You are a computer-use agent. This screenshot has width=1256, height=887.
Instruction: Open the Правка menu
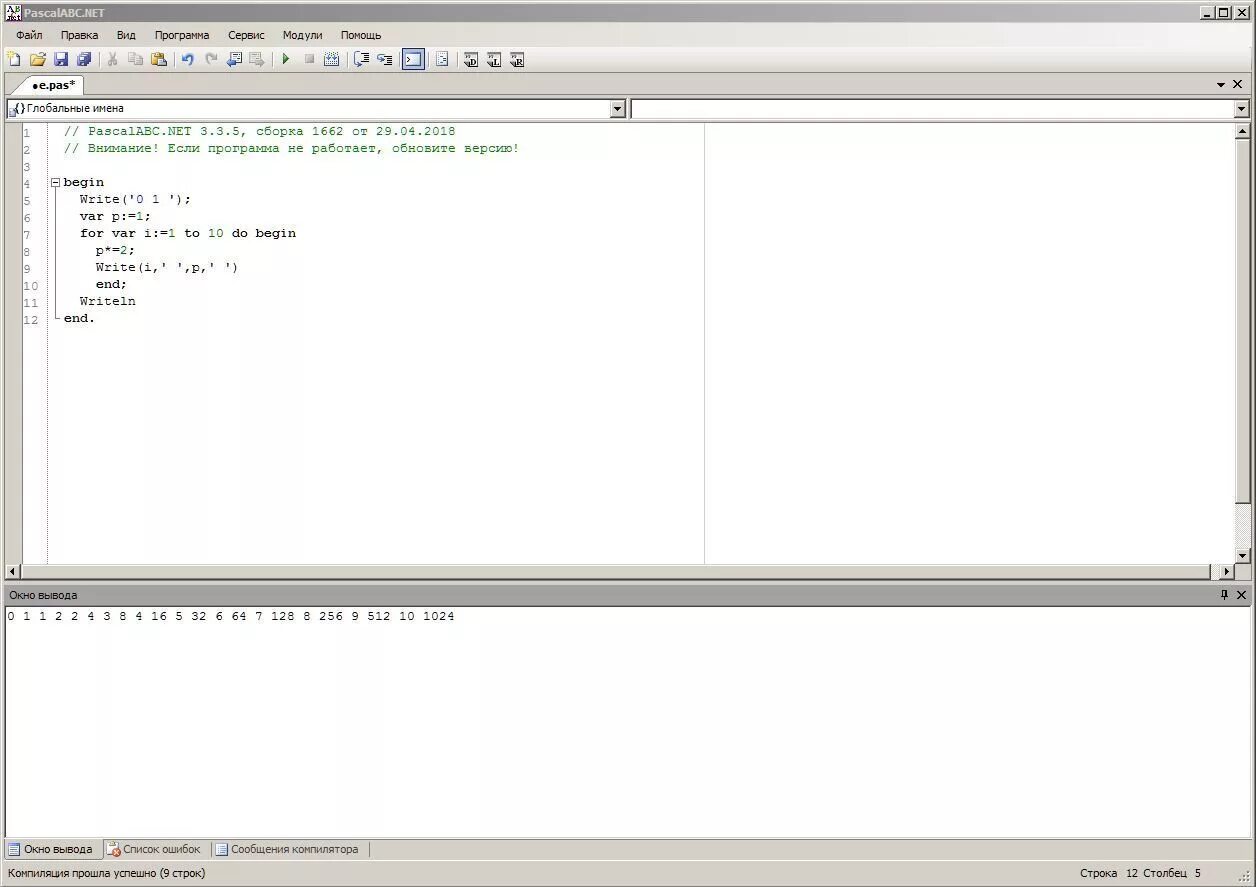click(x=79, y=35)
